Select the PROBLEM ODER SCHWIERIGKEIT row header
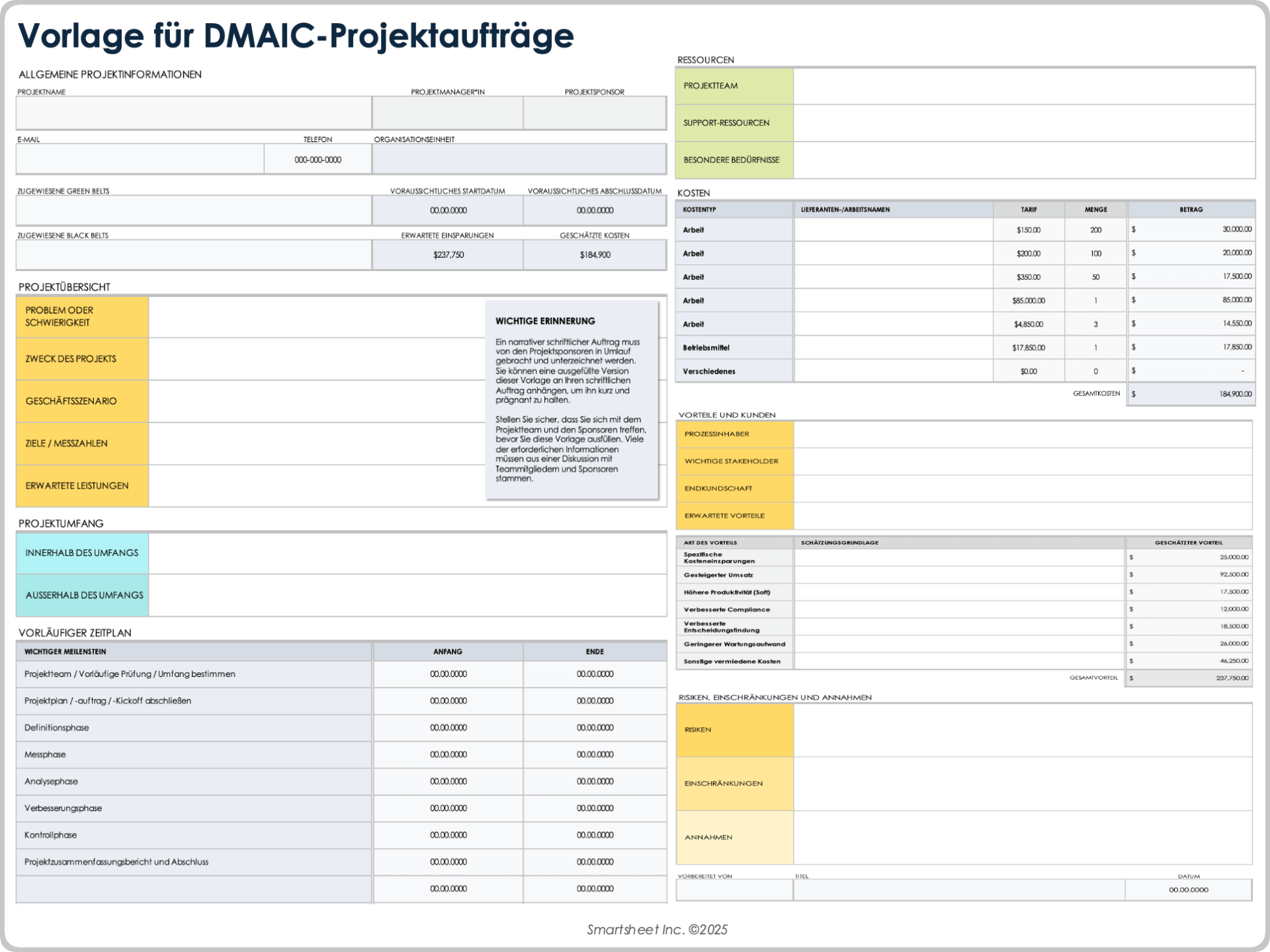The image size is (1270, 952). [x=82, y=317]
